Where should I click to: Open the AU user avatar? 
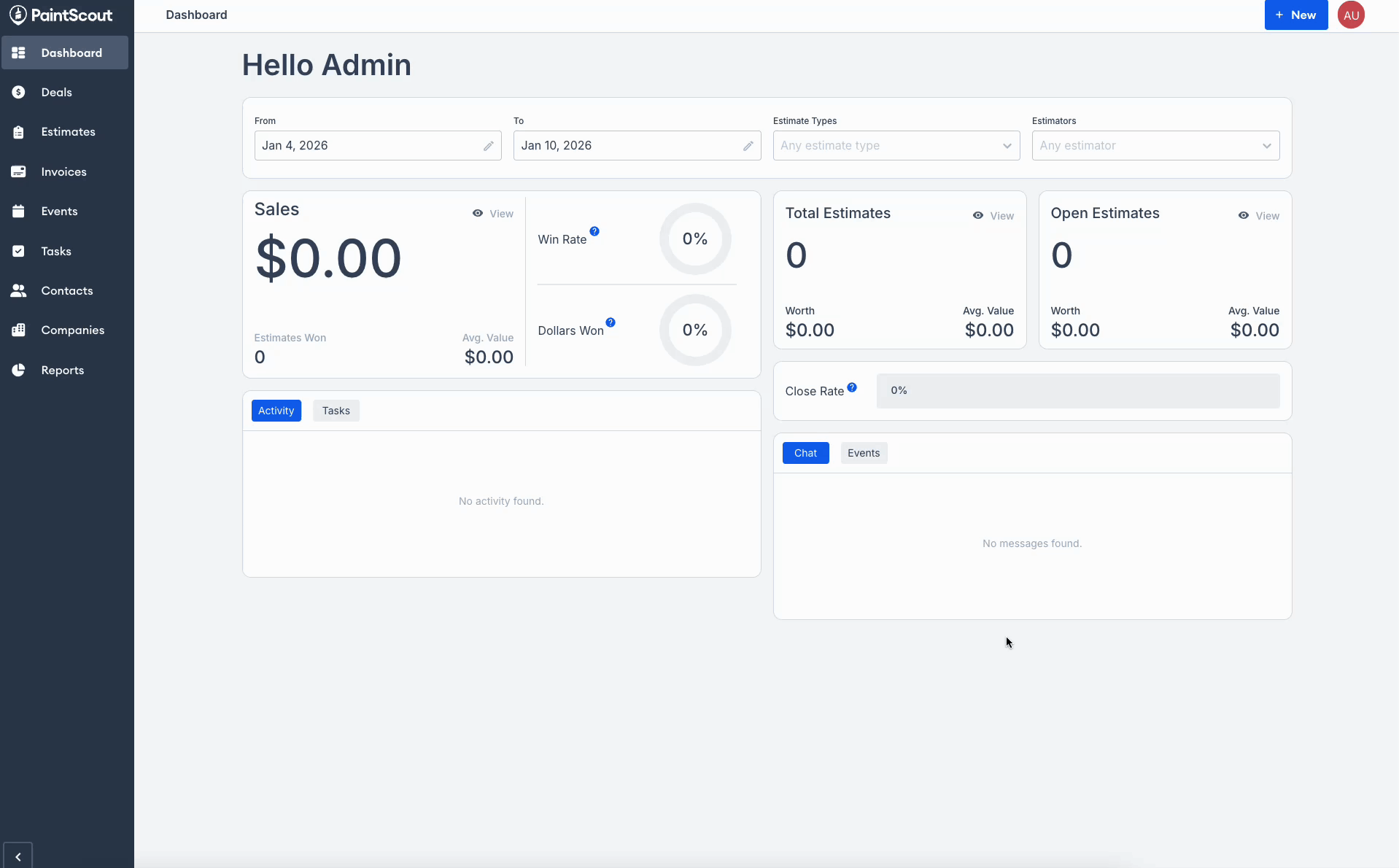pyautogui.click(x=1351, y=15)
